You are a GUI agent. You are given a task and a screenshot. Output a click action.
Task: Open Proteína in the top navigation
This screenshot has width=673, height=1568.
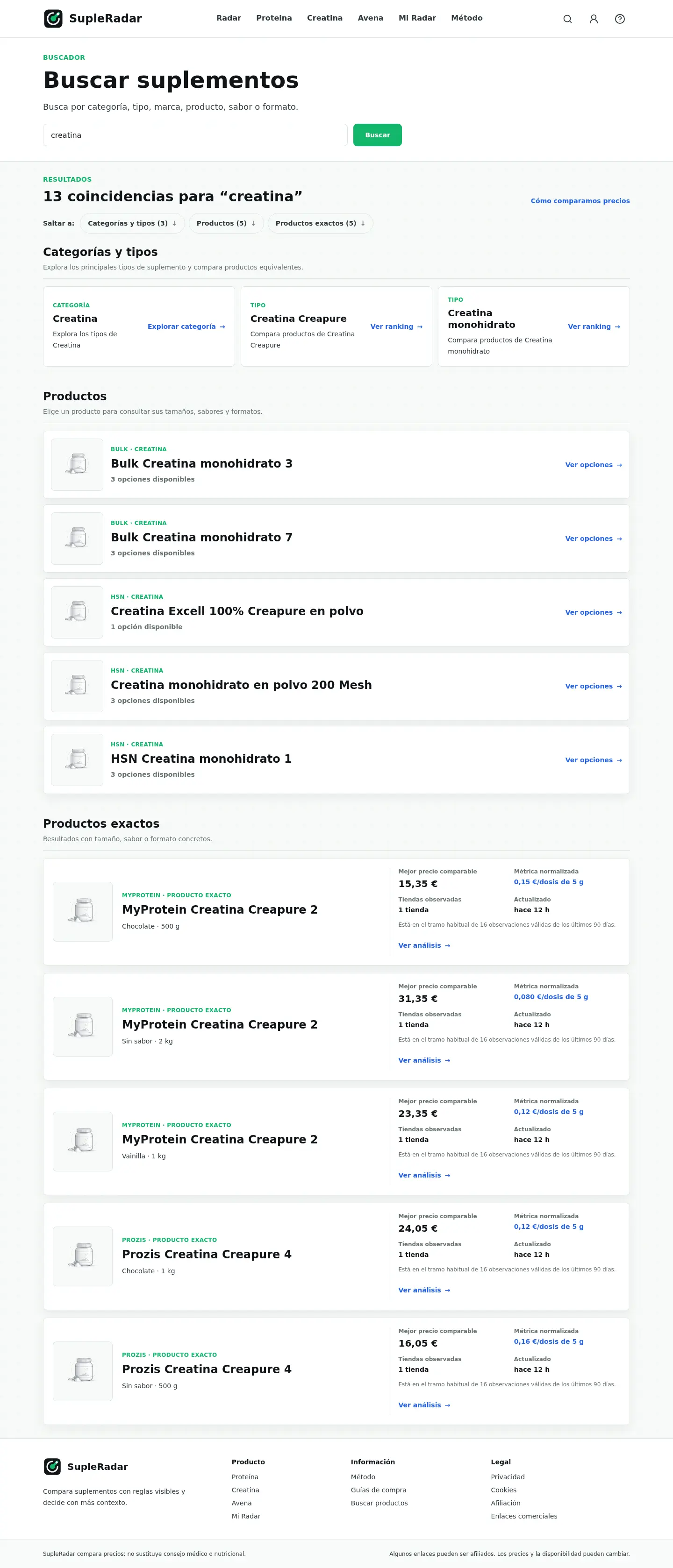tap(274, 18)
